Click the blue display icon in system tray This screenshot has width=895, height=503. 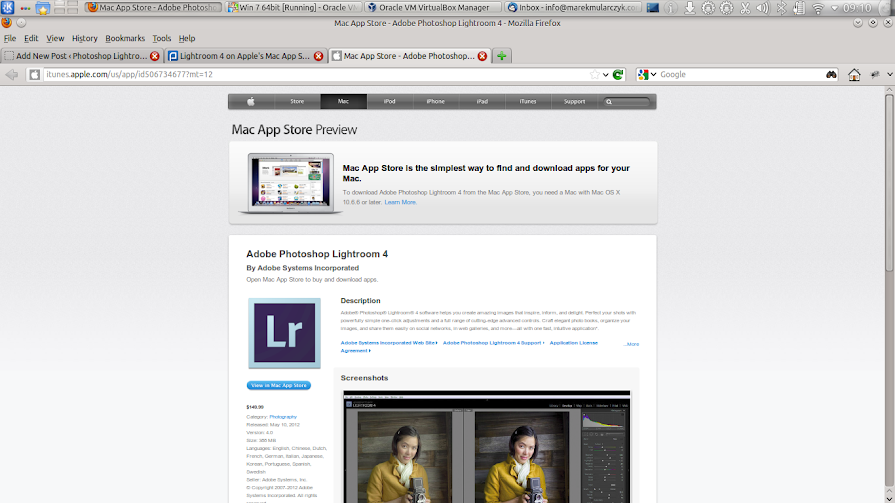652,8
